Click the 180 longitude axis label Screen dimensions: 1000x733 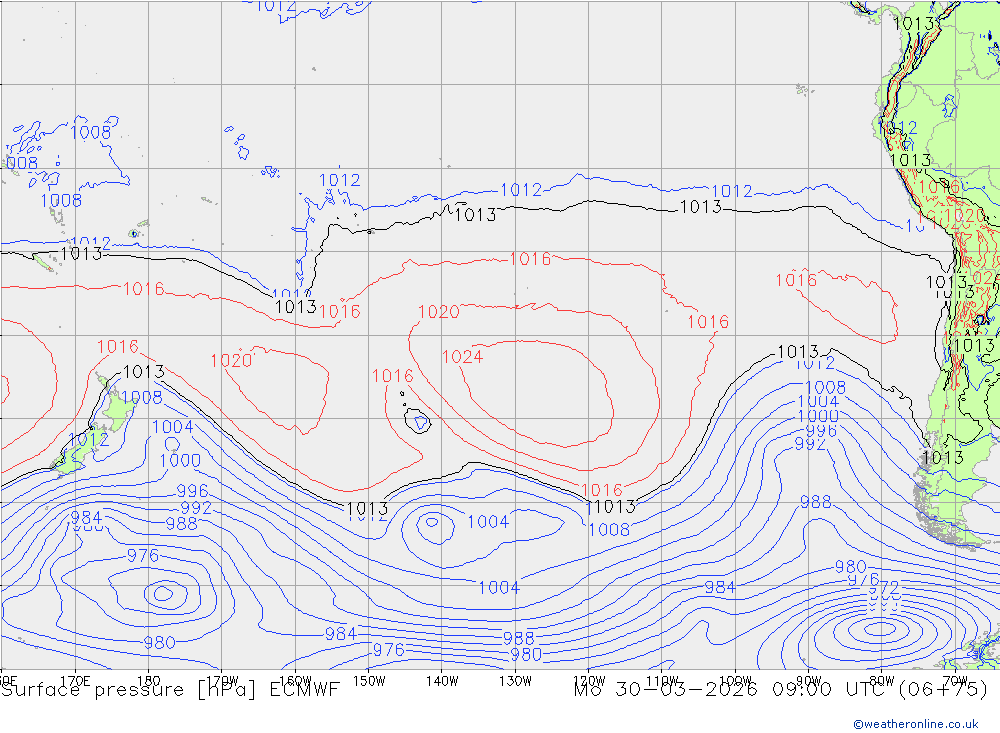point(149,680)
